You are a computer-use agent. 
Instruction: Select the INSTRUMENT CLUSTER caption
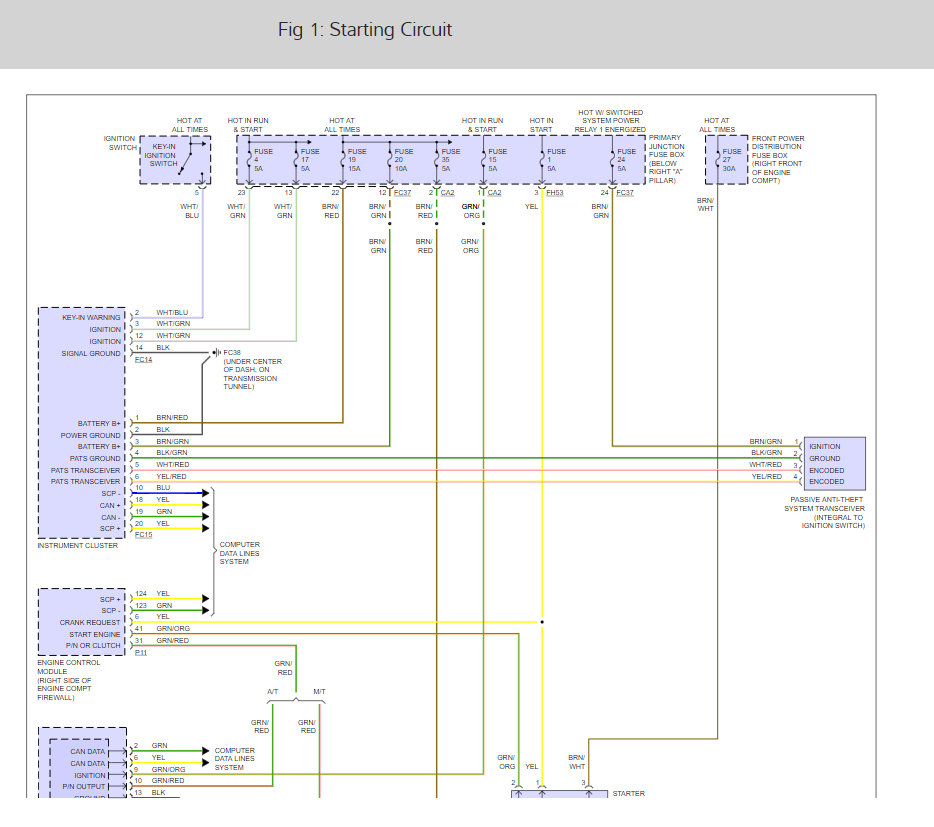coord(77,545)
